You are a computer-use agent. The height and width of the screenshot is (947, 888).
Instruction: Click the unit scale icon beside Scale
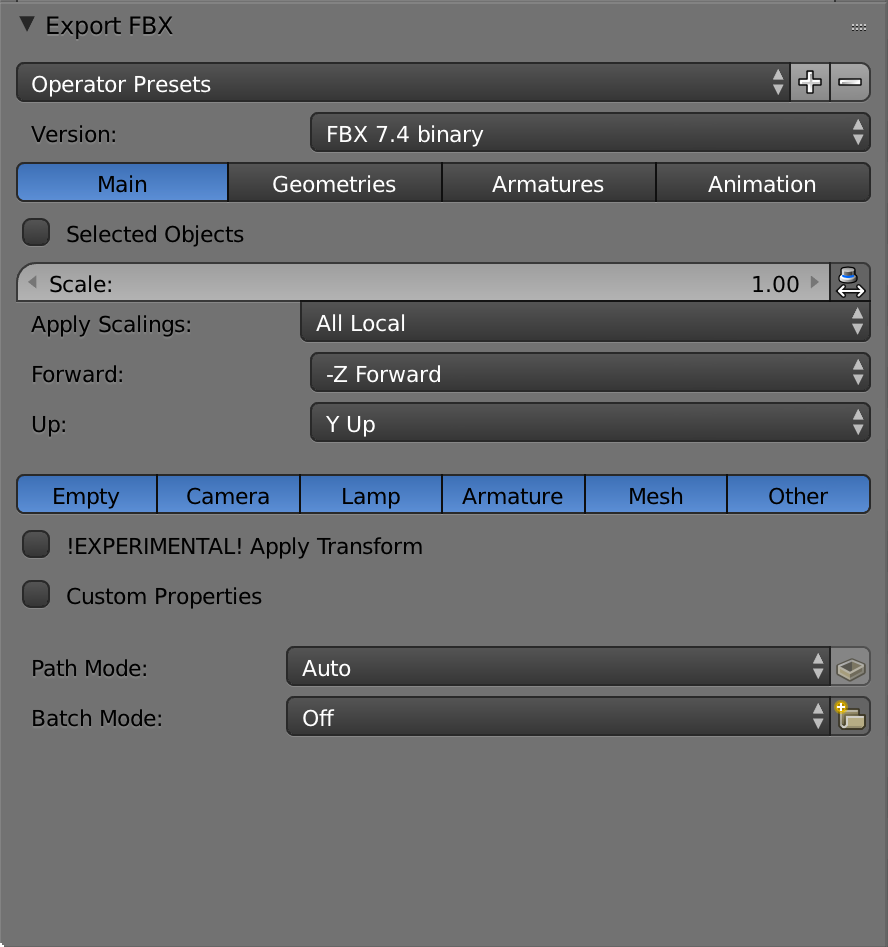click(x=850, y=283)
